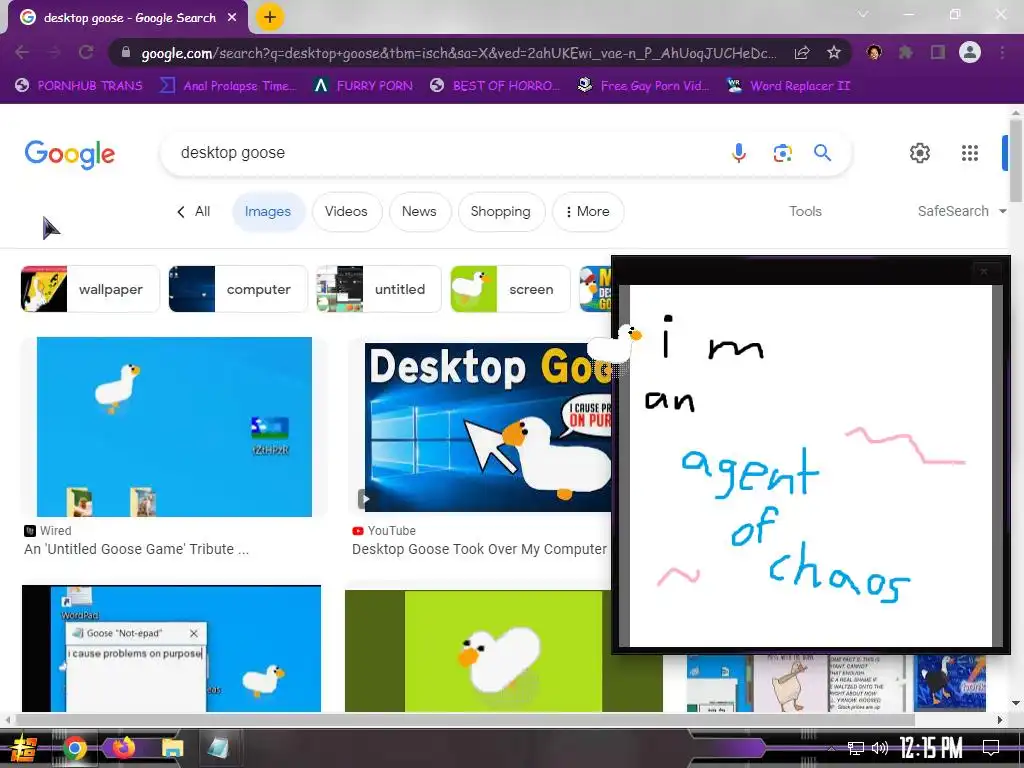Click the vertical page scrollbar

[x=1016, y=160]
